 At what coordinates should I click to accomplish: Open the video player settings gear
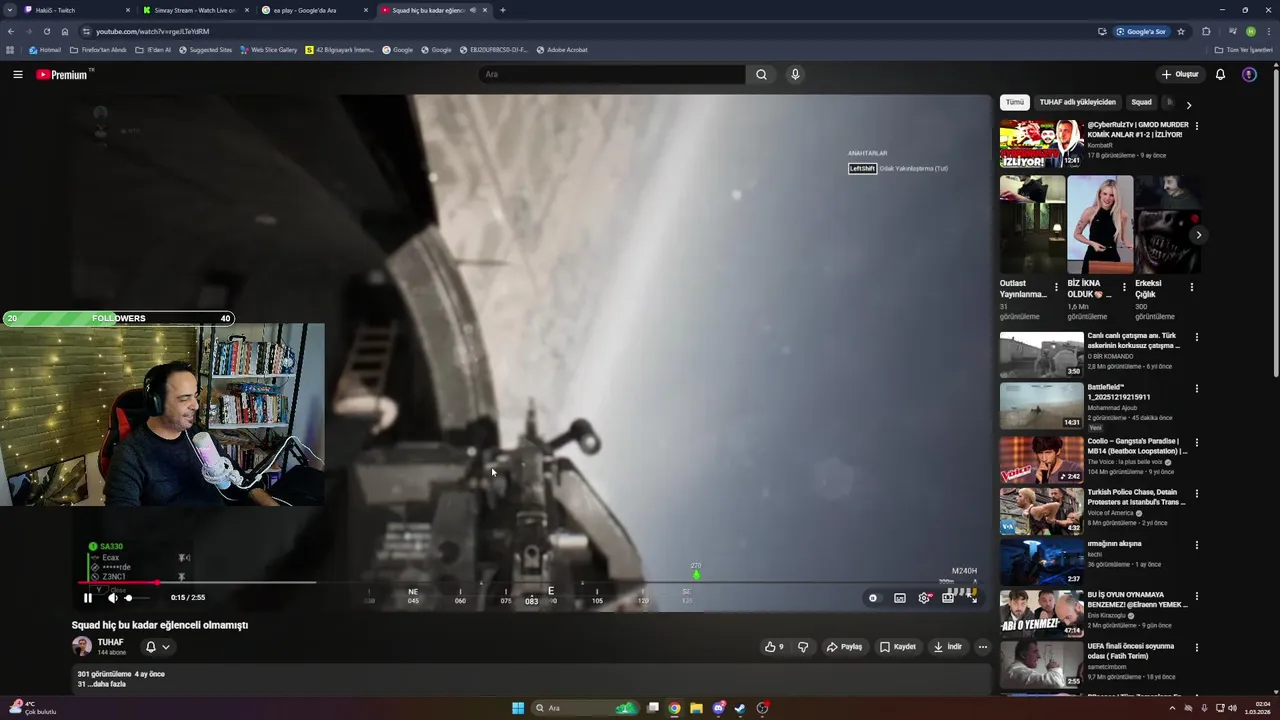click(x=924, y=598)
